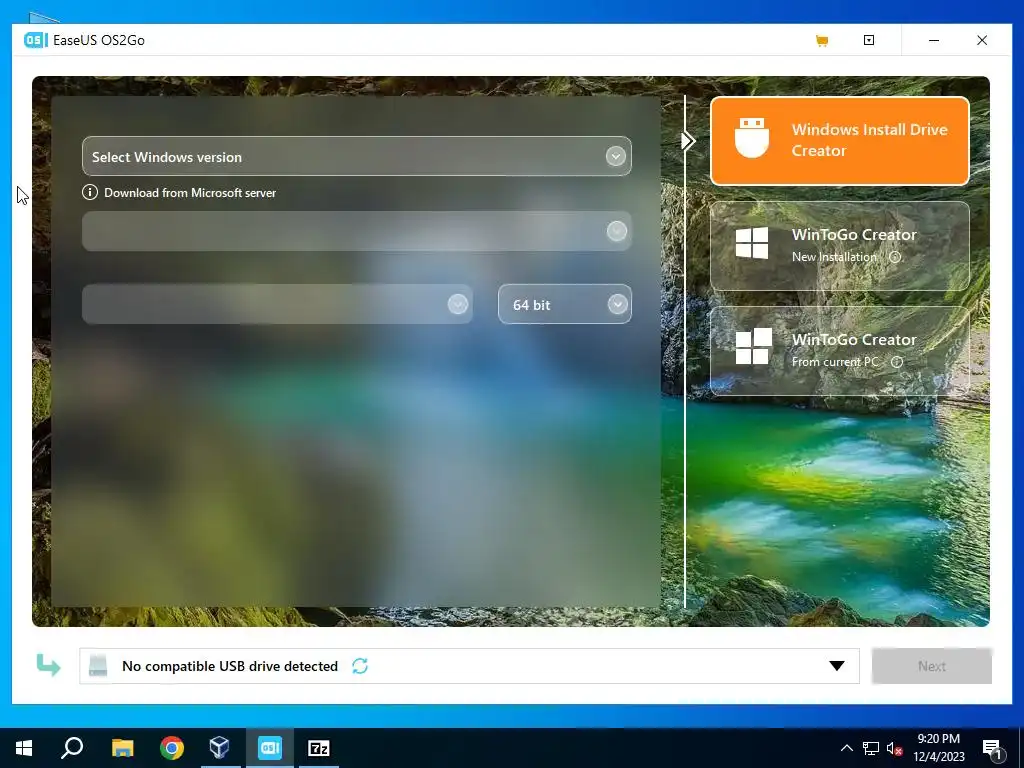
Task: Choose WinToGo Creator From current PC
Action: coord(839,351)
